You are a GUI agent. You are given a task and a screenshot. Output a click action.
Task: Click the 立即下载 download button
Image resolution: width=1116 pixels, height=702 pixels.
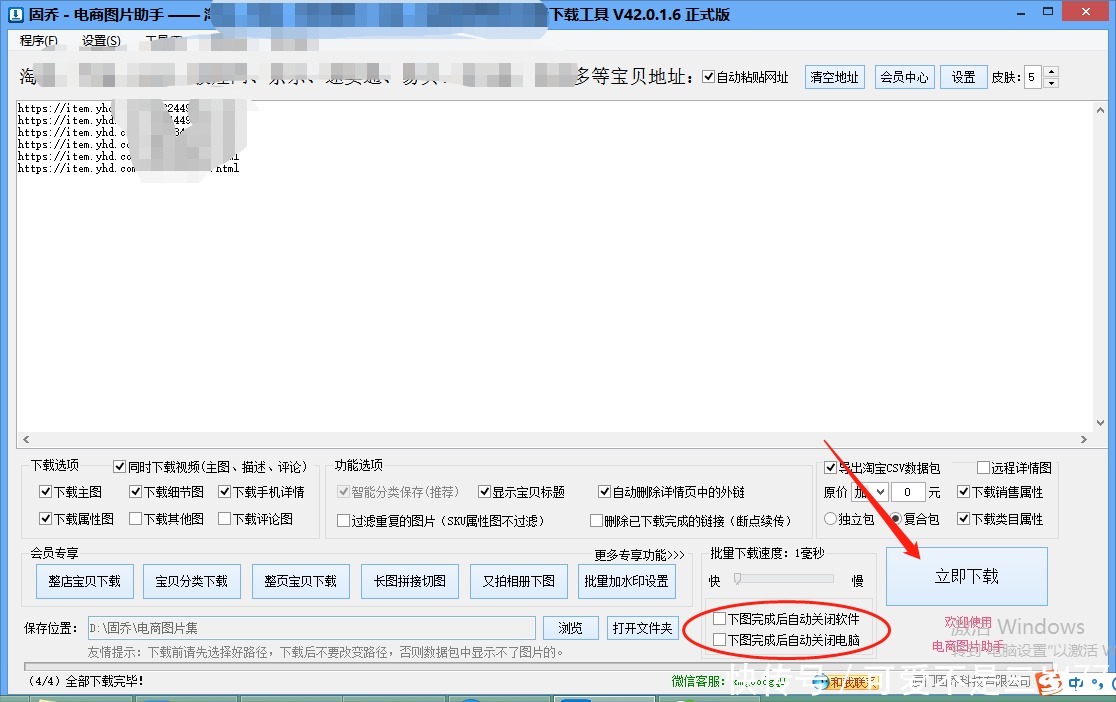click(965, 576)
